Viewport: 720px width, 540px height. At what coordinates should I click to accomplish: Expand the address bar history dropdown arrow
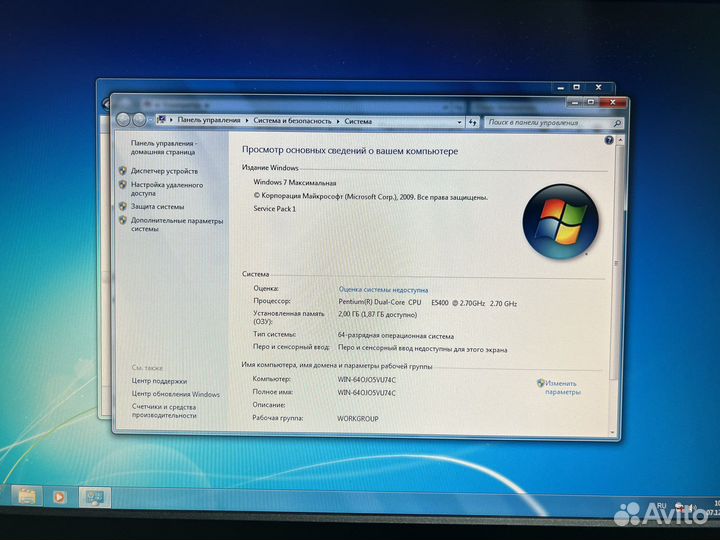point(459,122)
